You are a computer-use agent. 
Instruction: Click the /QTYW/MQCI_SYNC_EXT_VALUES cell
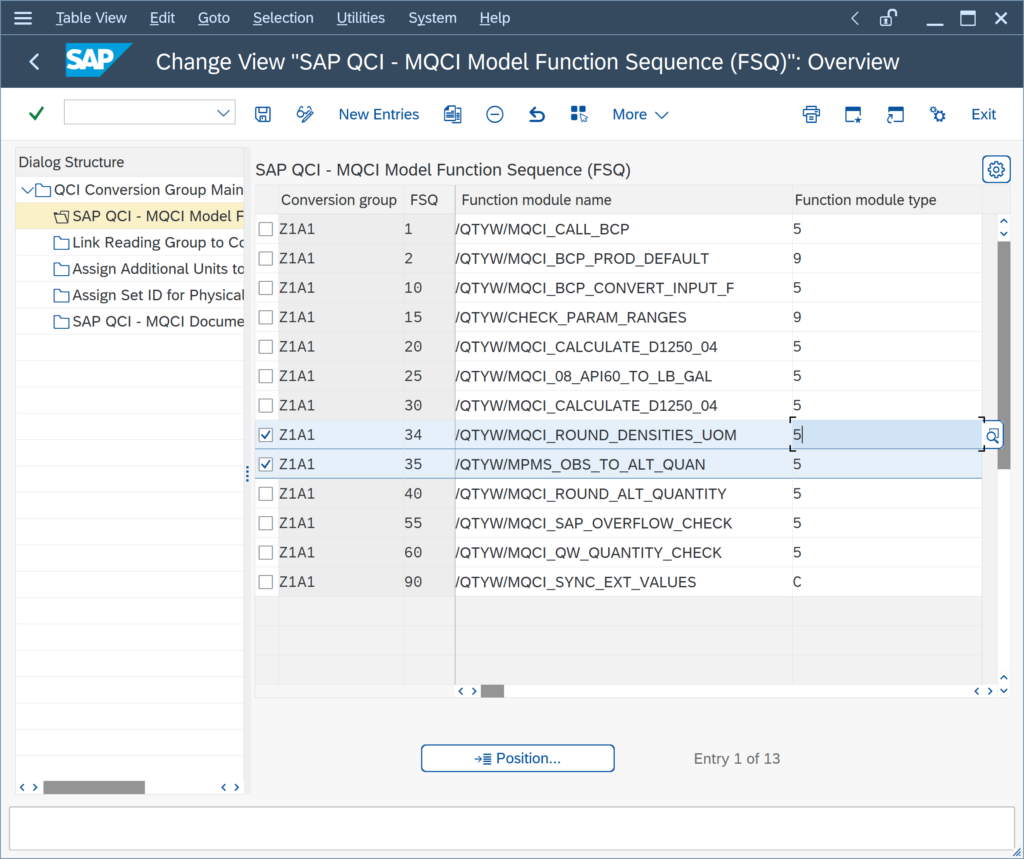coord(624,582)
